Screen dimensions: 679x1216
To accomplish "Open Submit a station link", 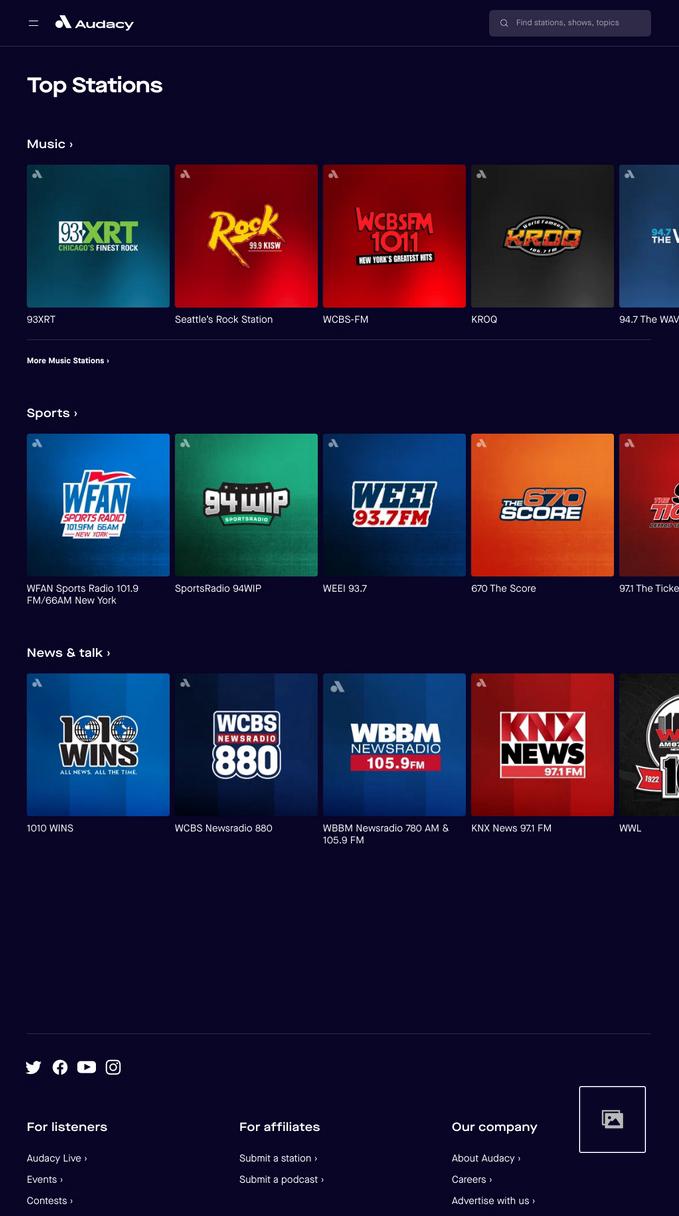I will [x=278, y=1159].
